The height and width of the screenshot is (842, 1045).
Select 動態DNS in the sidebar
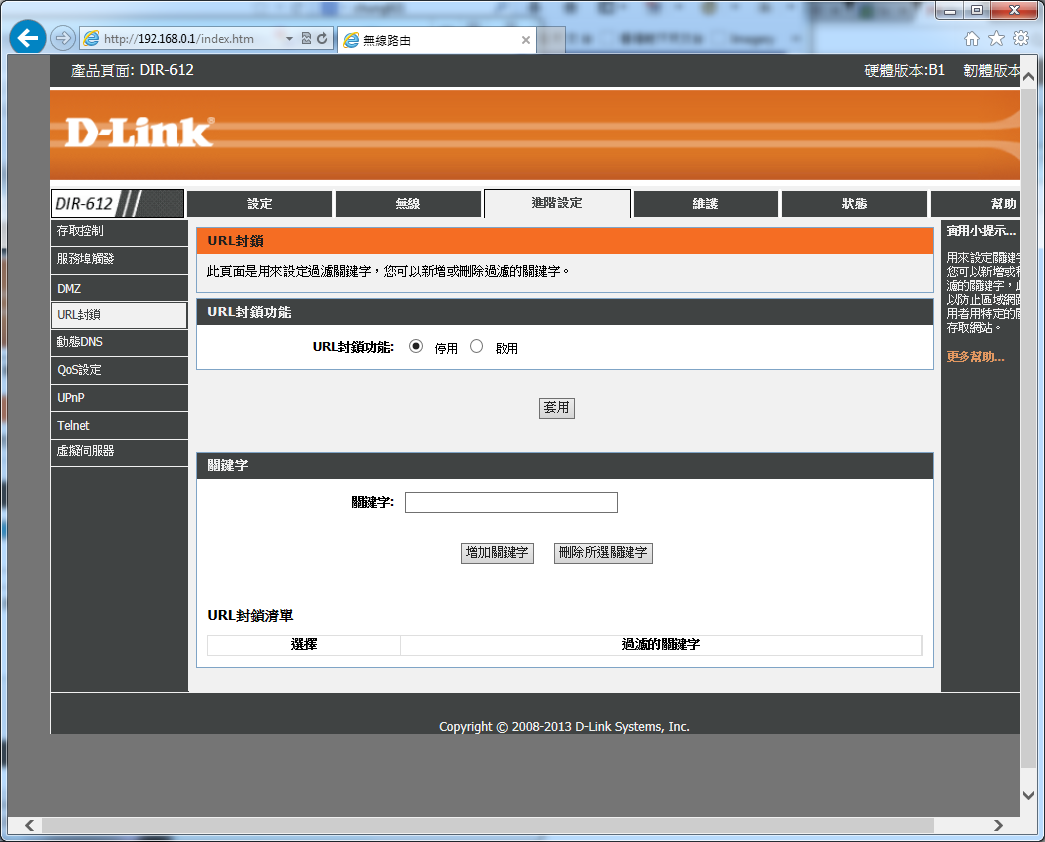tap(80, 342)
